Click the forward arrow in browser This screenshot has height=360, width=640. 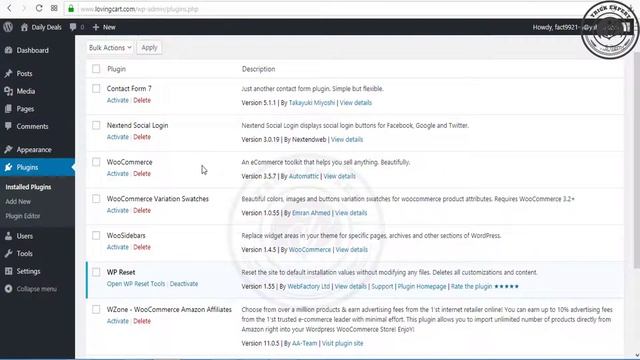click(x=24, y=8)
